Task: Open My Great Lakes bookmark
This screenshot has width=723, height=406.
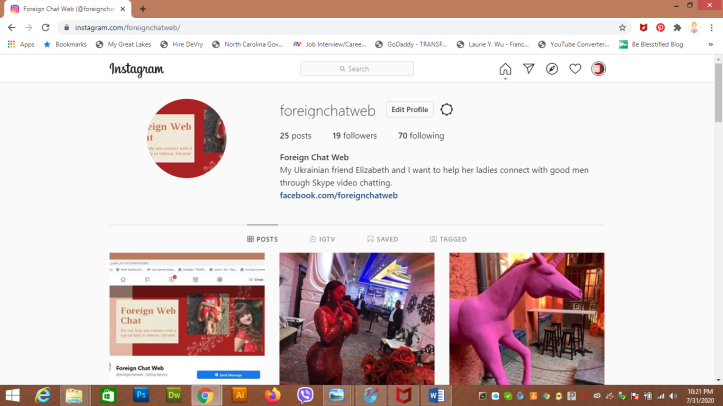Action: (123, 44)
